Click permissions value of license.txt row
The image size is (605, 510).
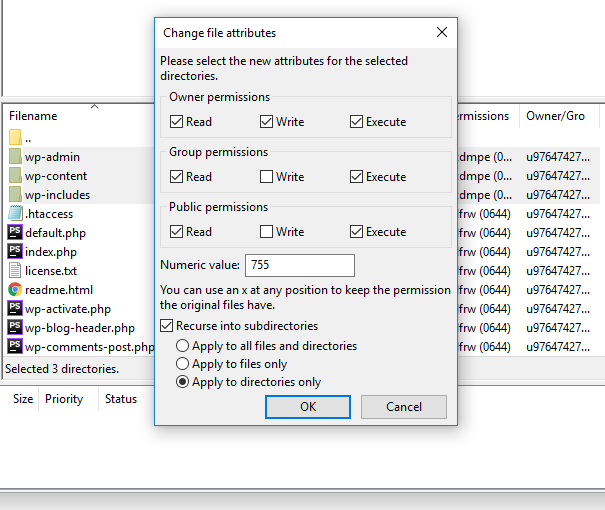[484, 270]
